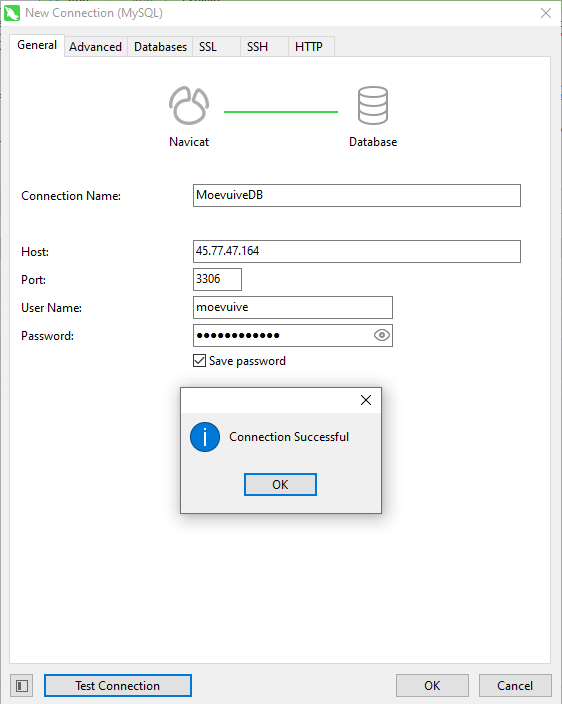Click the Navicat logo icon
562x704 pixels.
pyautogui.click(x=189, y=106)
